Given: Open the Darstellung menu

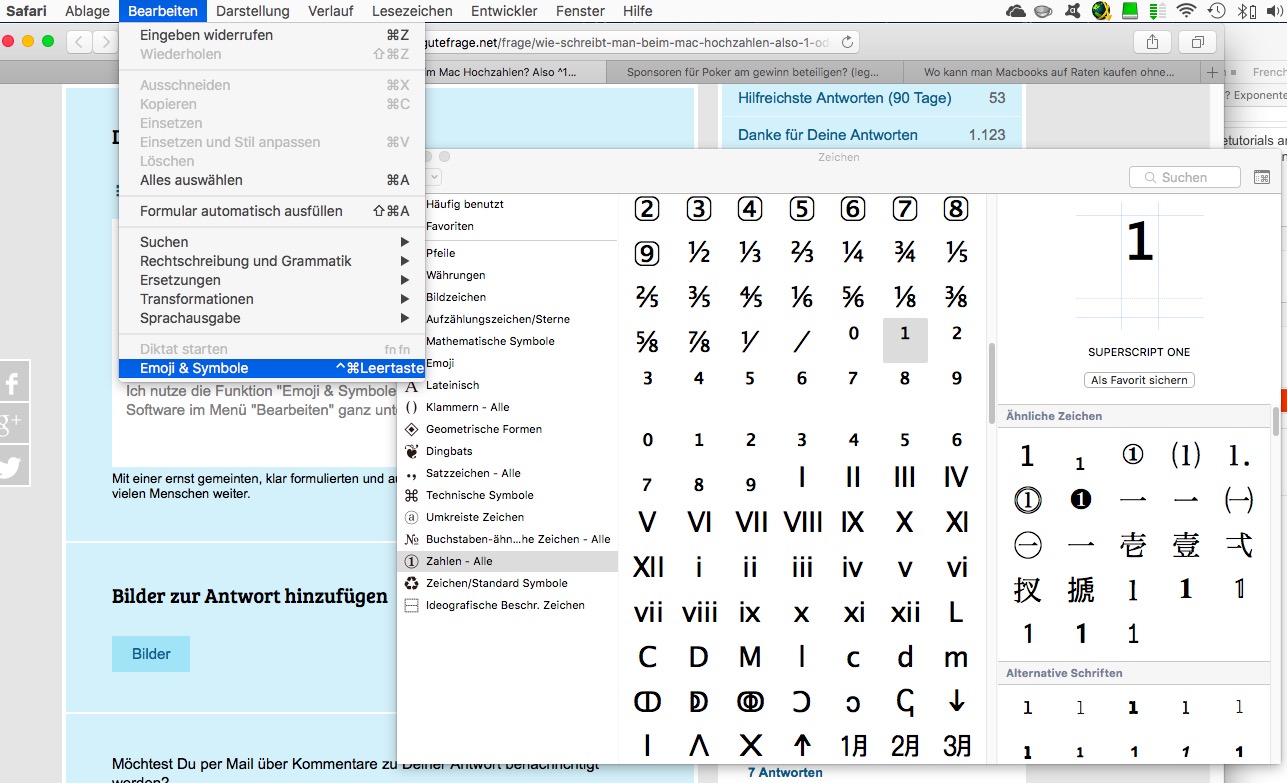Looking at the screenshot, I should pyautogui.click(x=252, y=11).
